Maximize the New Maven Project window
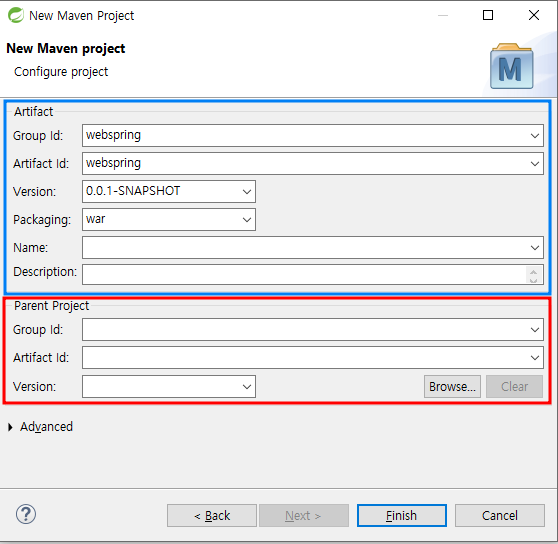The width and height of the screenshot is (558, 544). 488,15
